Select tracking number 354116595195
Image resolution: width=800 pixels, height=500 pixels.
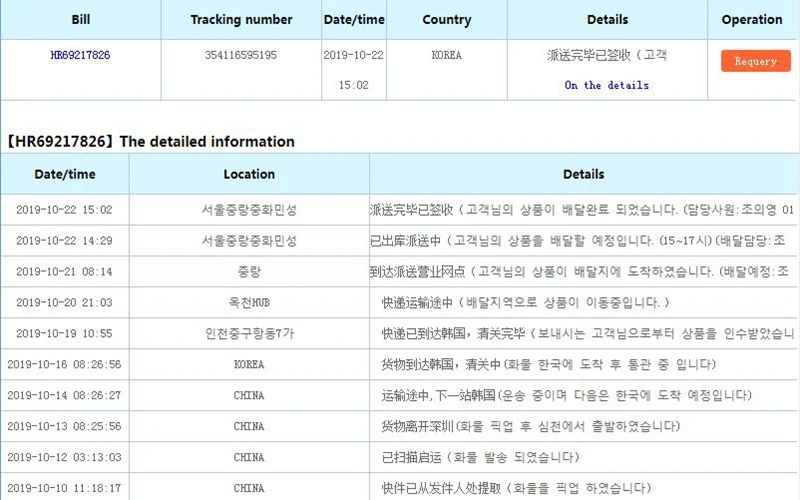241,55
